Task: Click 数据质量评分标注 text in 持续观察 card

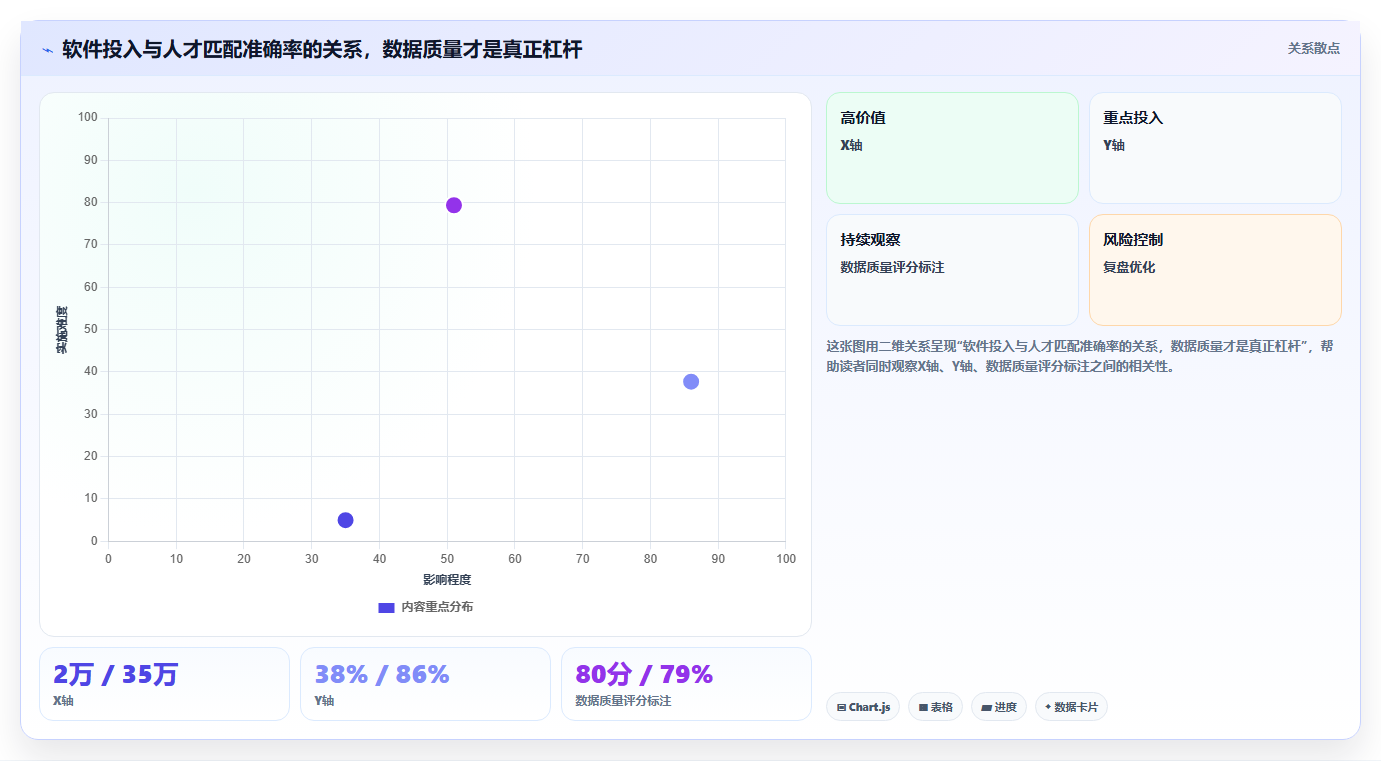Action: 892,268
